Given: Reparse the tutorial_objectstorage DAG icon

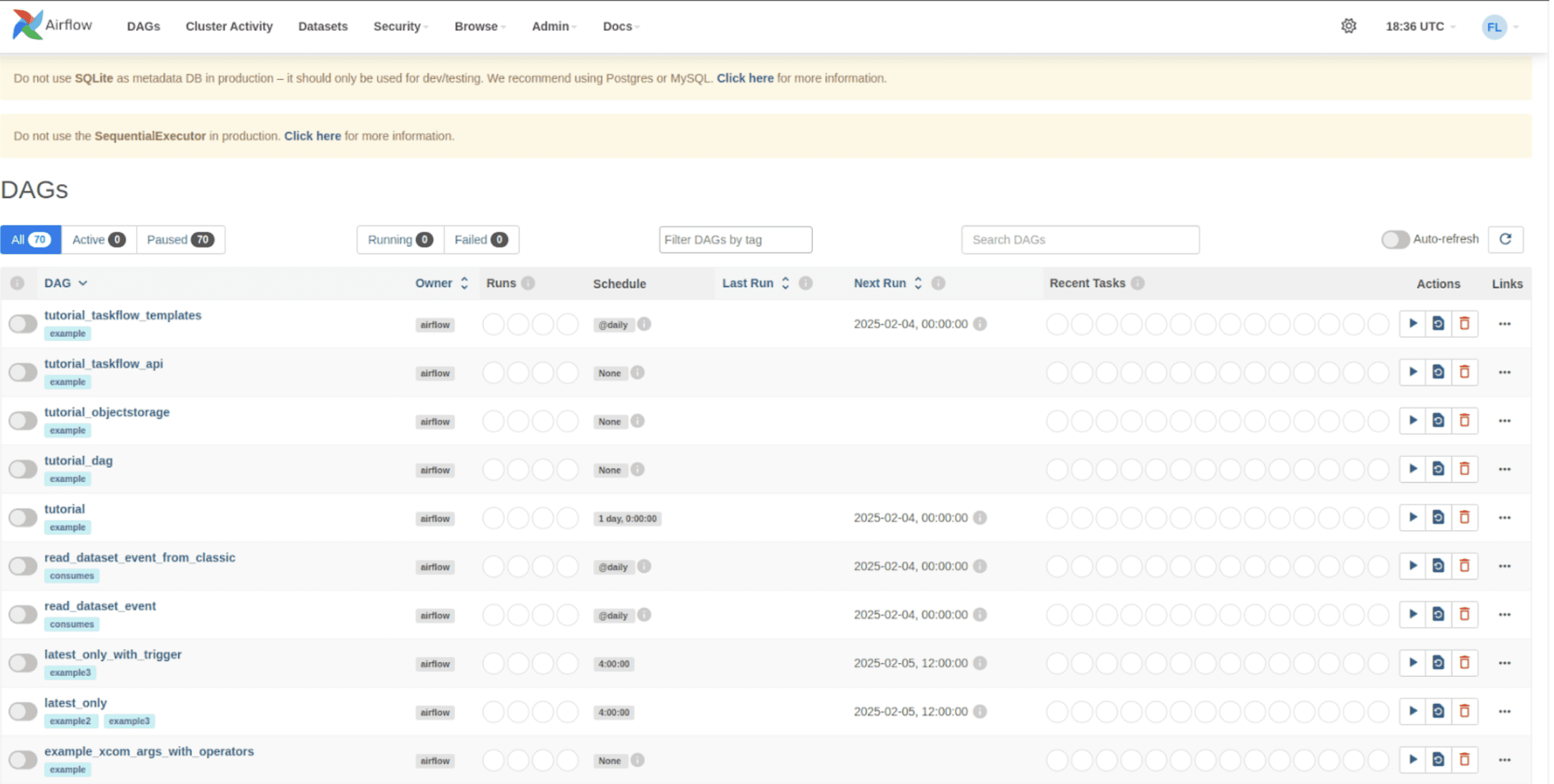Looking at the screenshot, I should click(x=1438, y=421).
